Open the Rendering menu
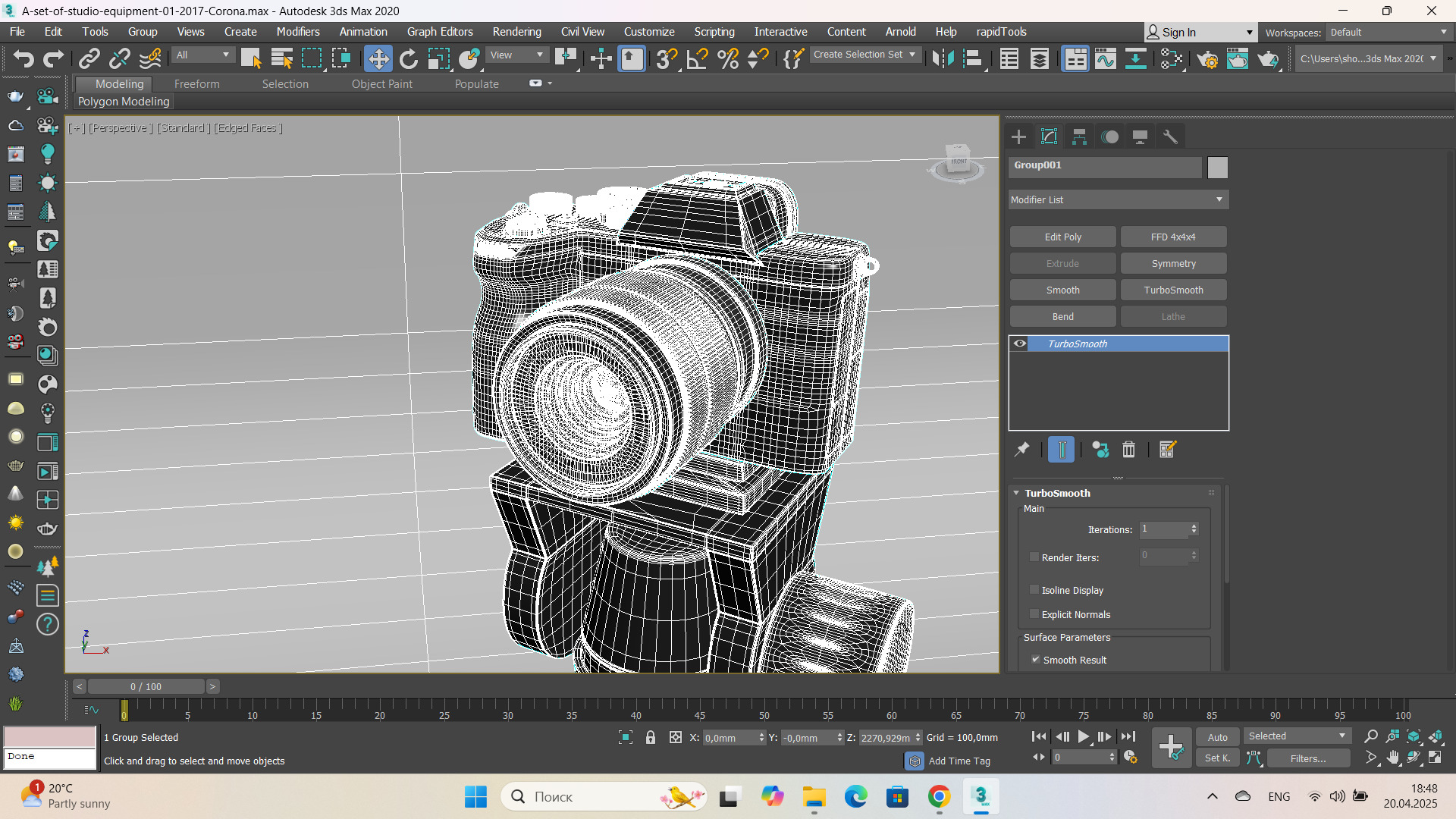Viewport: 1456px width, 819px height. click(x=516, y=32)
